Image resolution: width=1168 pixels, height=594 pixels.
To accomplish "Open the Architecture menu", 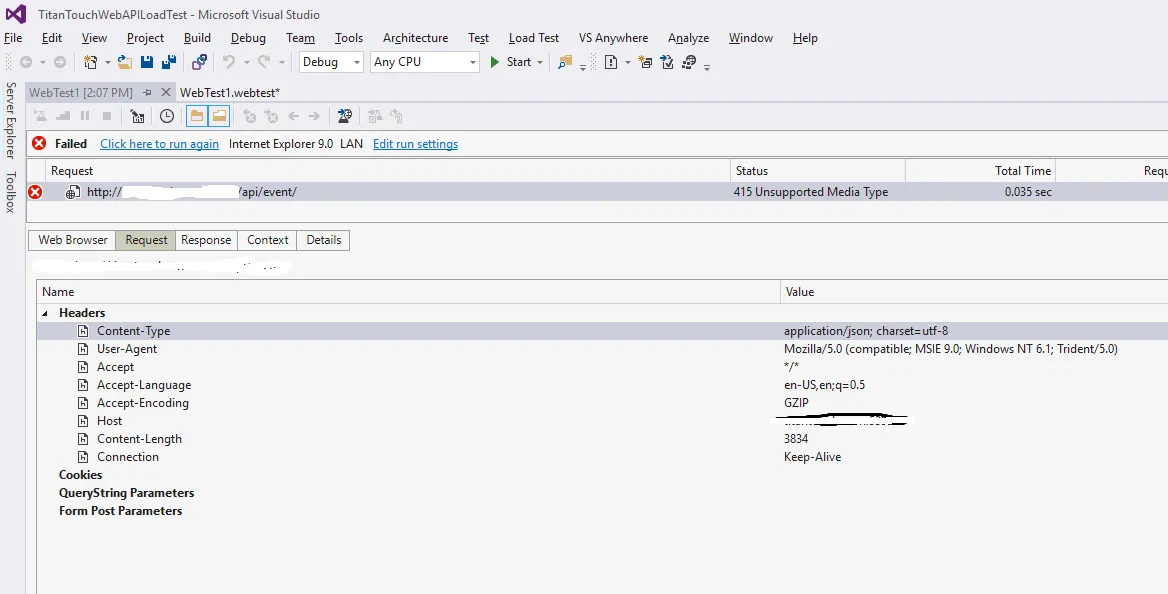I will coord(415,38).
